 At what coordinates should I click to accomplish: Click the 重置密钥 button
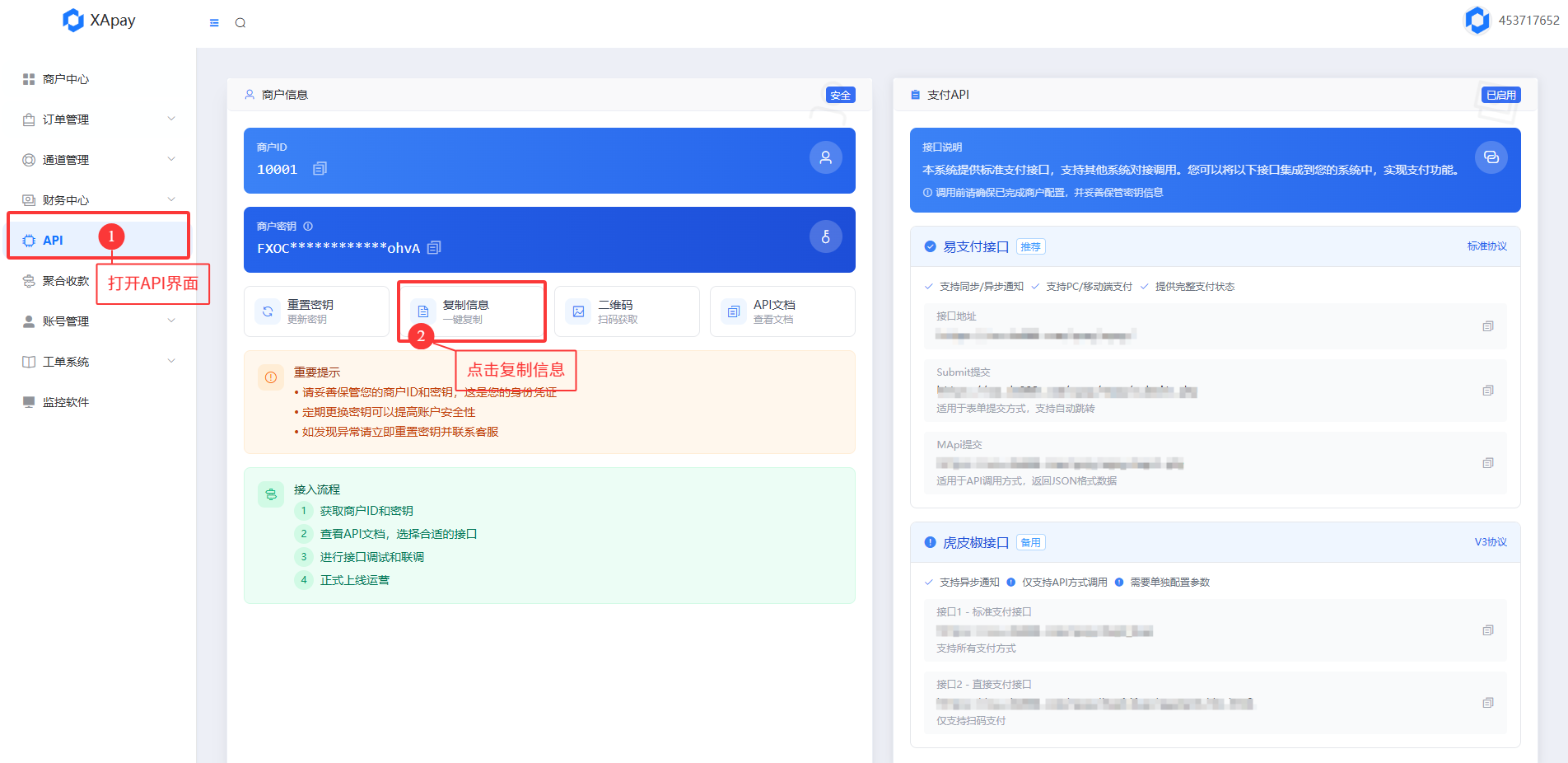(x=316, y=311)
